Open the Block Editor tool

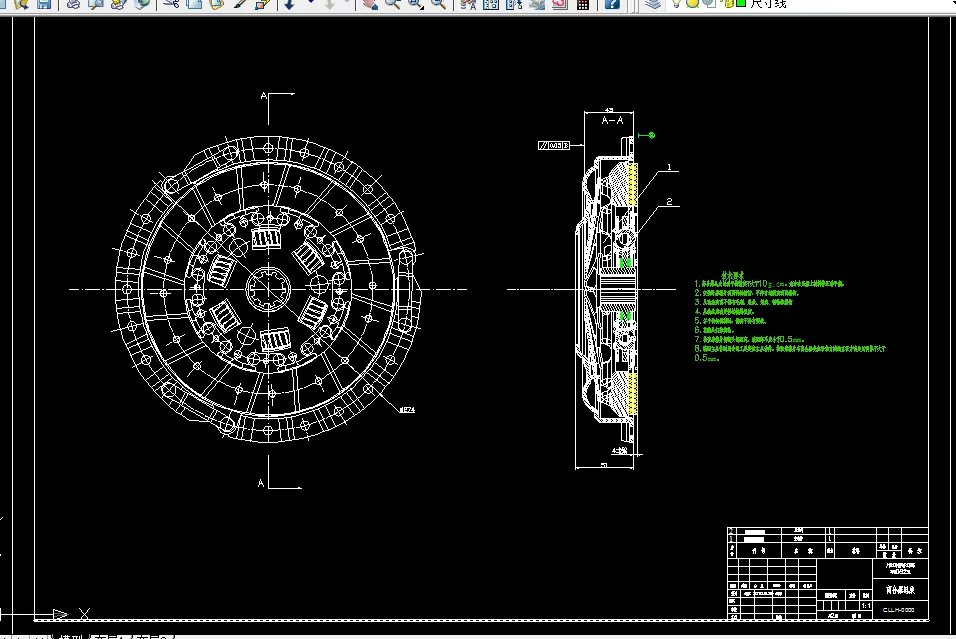(x=262, y=4)
